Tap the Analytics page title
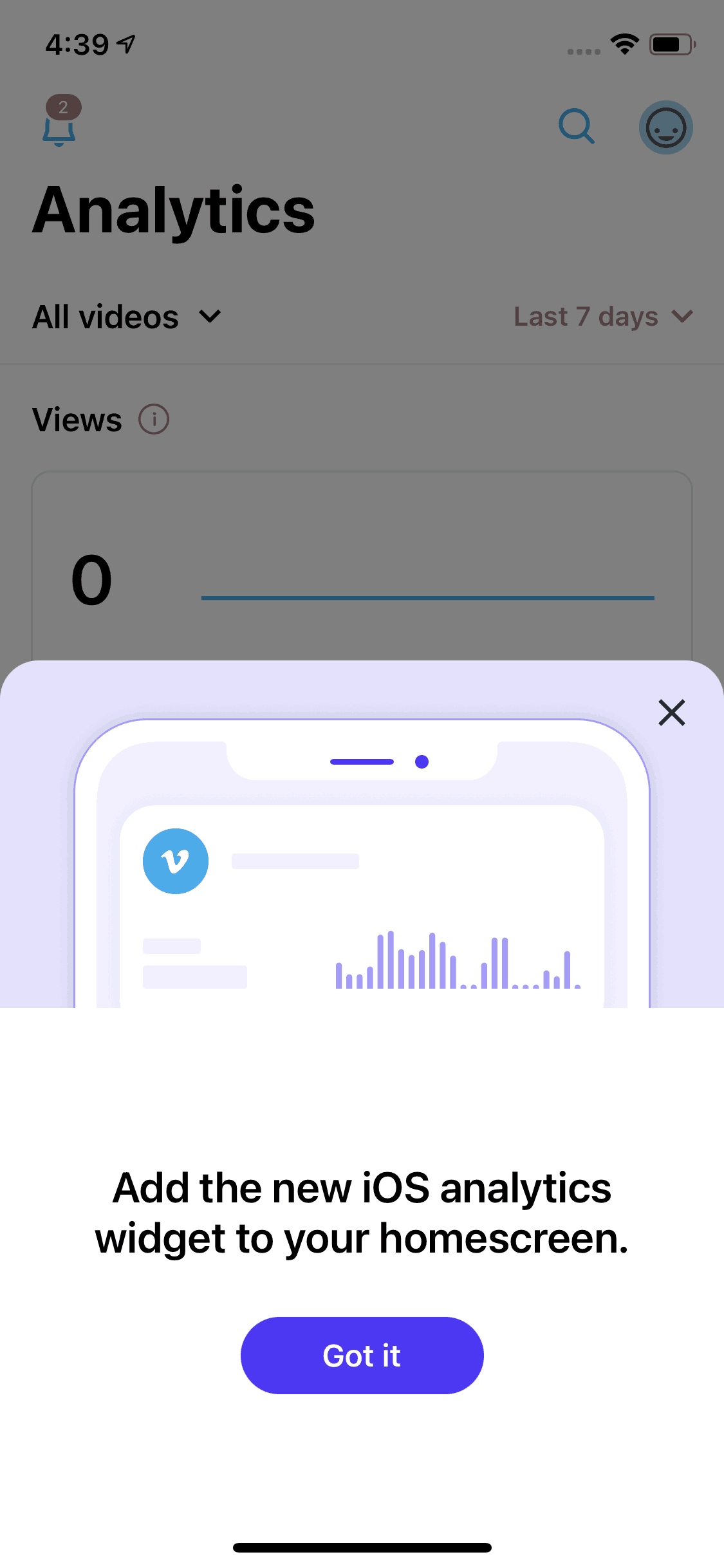 [x=174, y=210]
